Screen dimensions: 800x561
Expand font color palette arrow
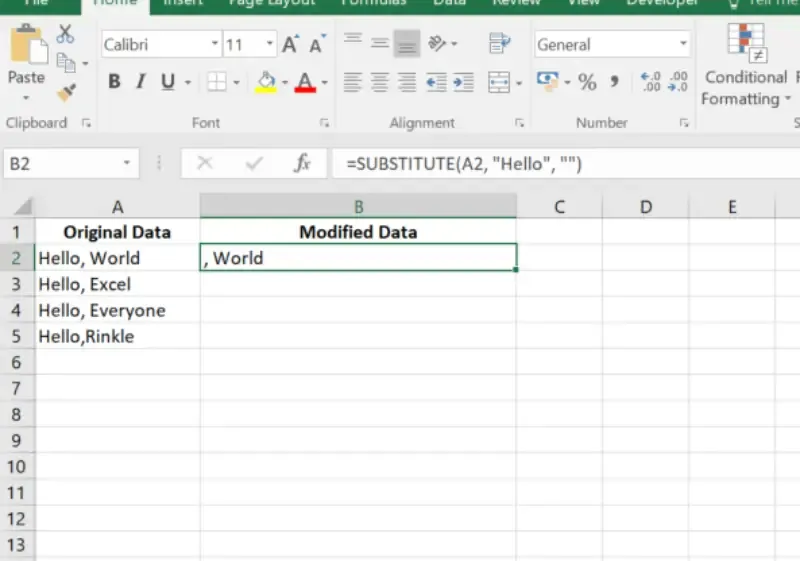324,82
